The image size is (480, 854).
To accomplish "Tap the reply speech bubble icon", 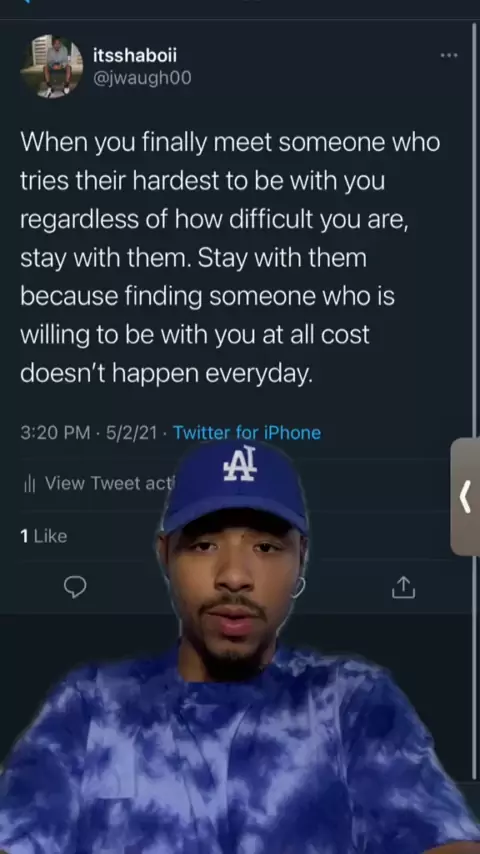I will [75, 587].
